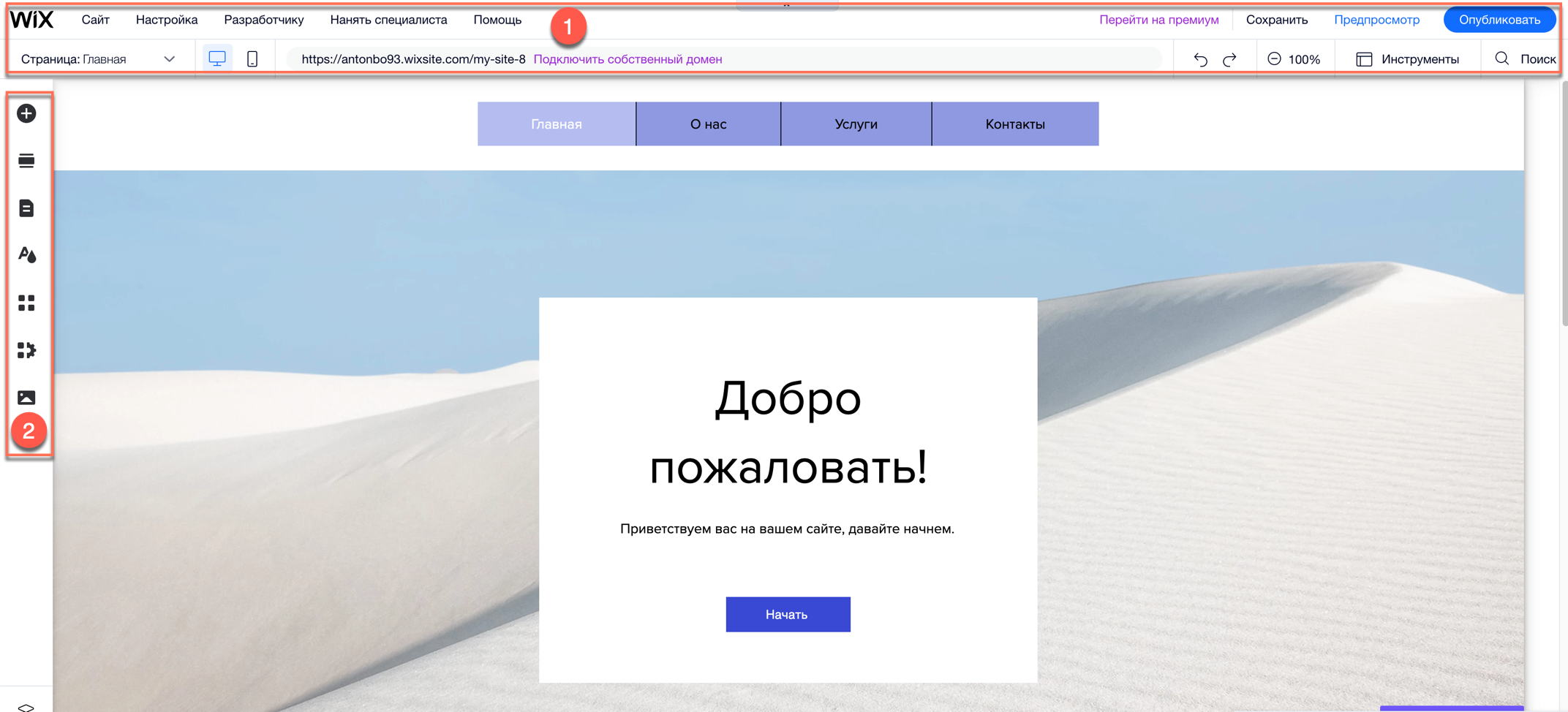Click Подключить собственный домен link
Viewport: 1568px width, 712px height.
[627, 59]
